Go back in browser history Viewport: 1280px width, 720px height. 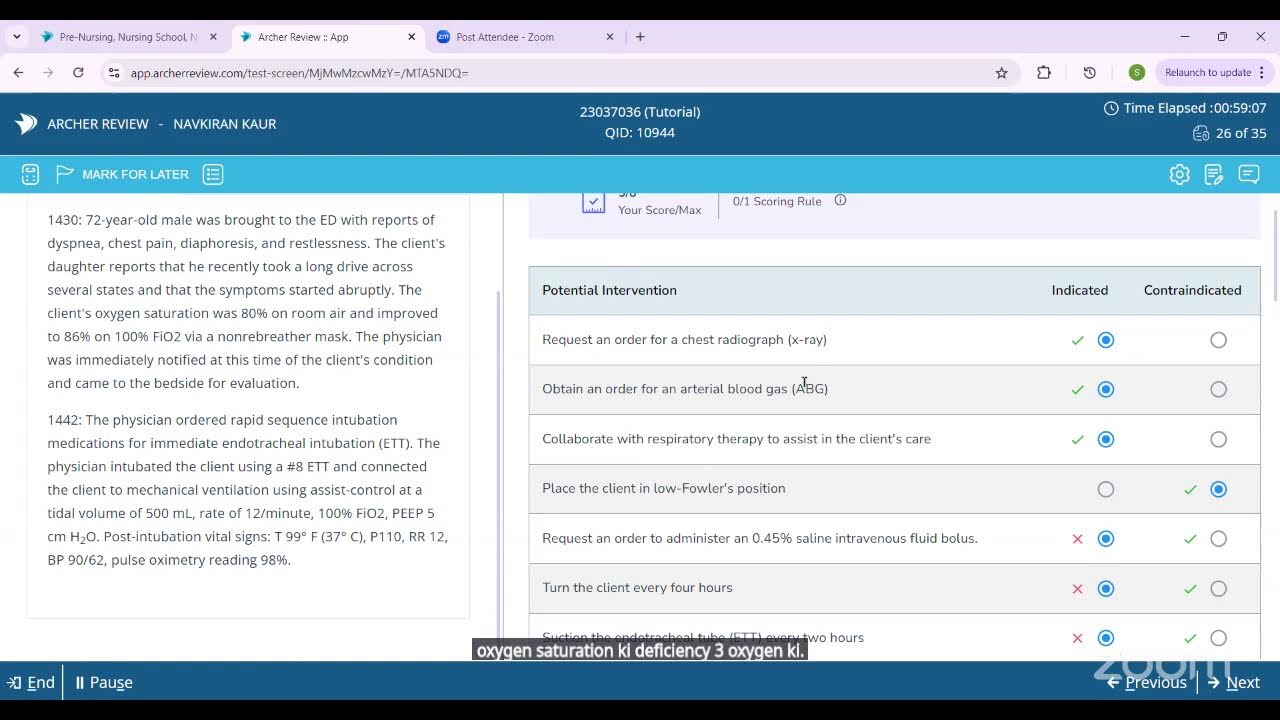click(x=18, y=72)
